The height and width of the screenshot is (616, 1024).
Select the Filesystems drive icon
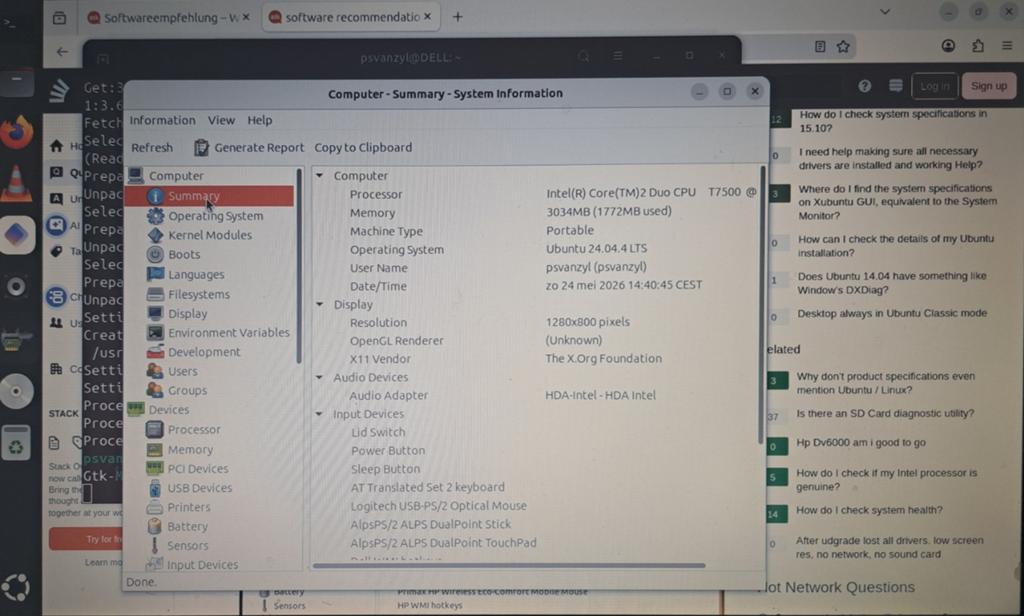pyautogui.click(x=155, y=294)
